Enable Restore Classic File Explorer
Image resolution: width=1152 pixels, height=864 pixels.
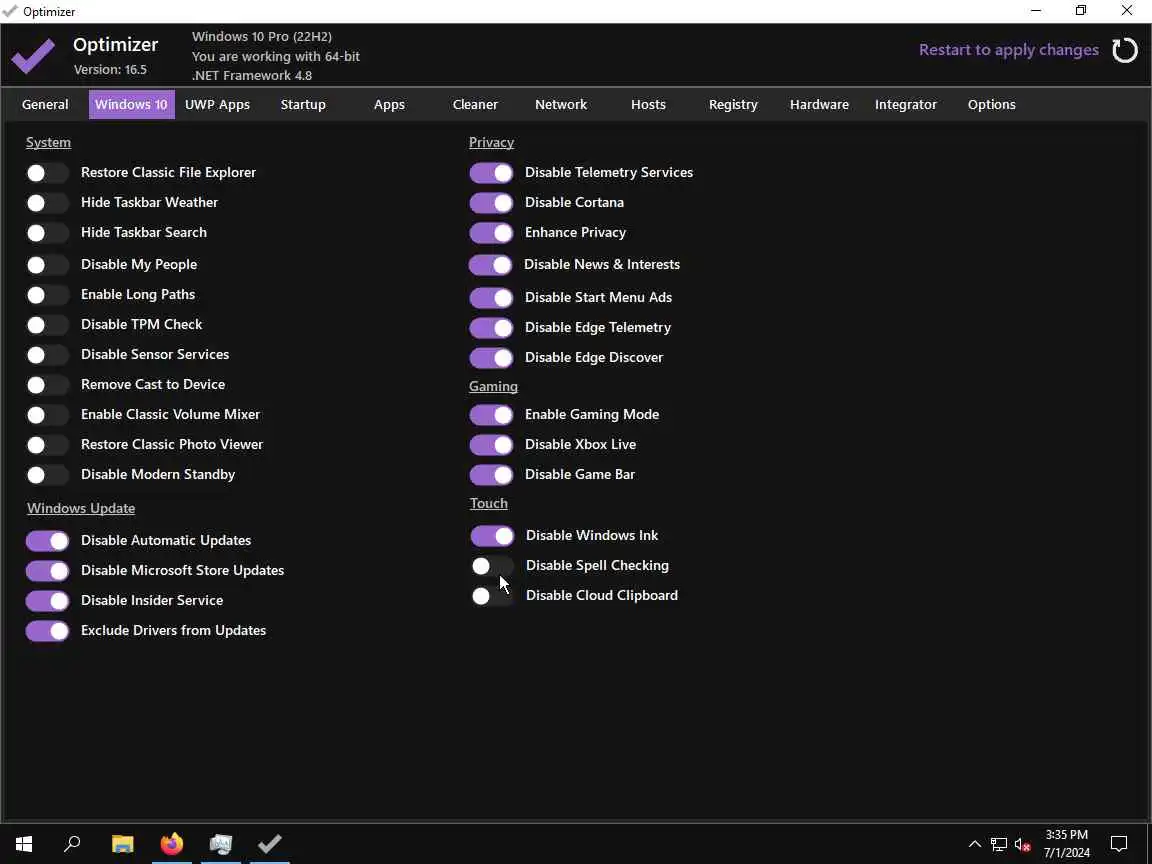(x=47, y=173)
